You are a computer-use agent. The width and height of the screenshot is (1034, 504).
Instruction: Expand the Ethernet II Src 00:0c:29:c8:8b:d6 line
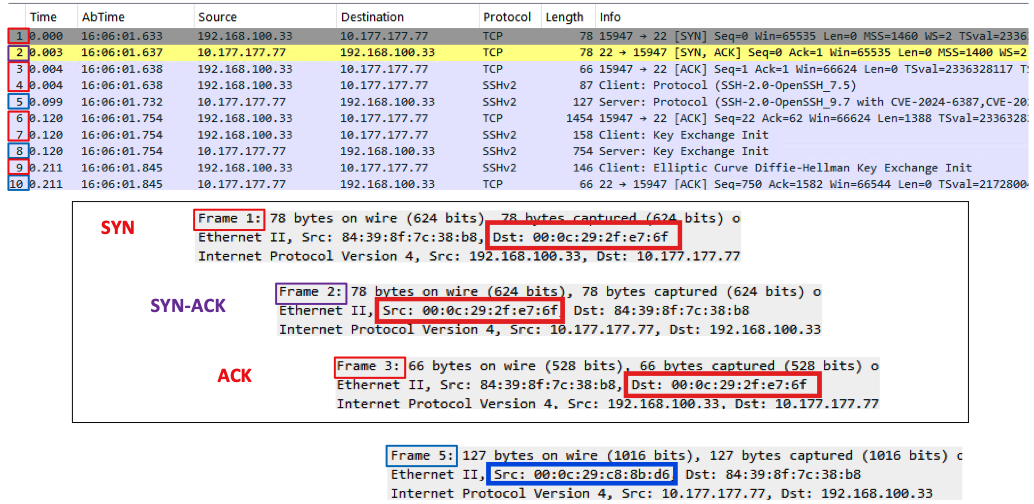pos(626,474)
